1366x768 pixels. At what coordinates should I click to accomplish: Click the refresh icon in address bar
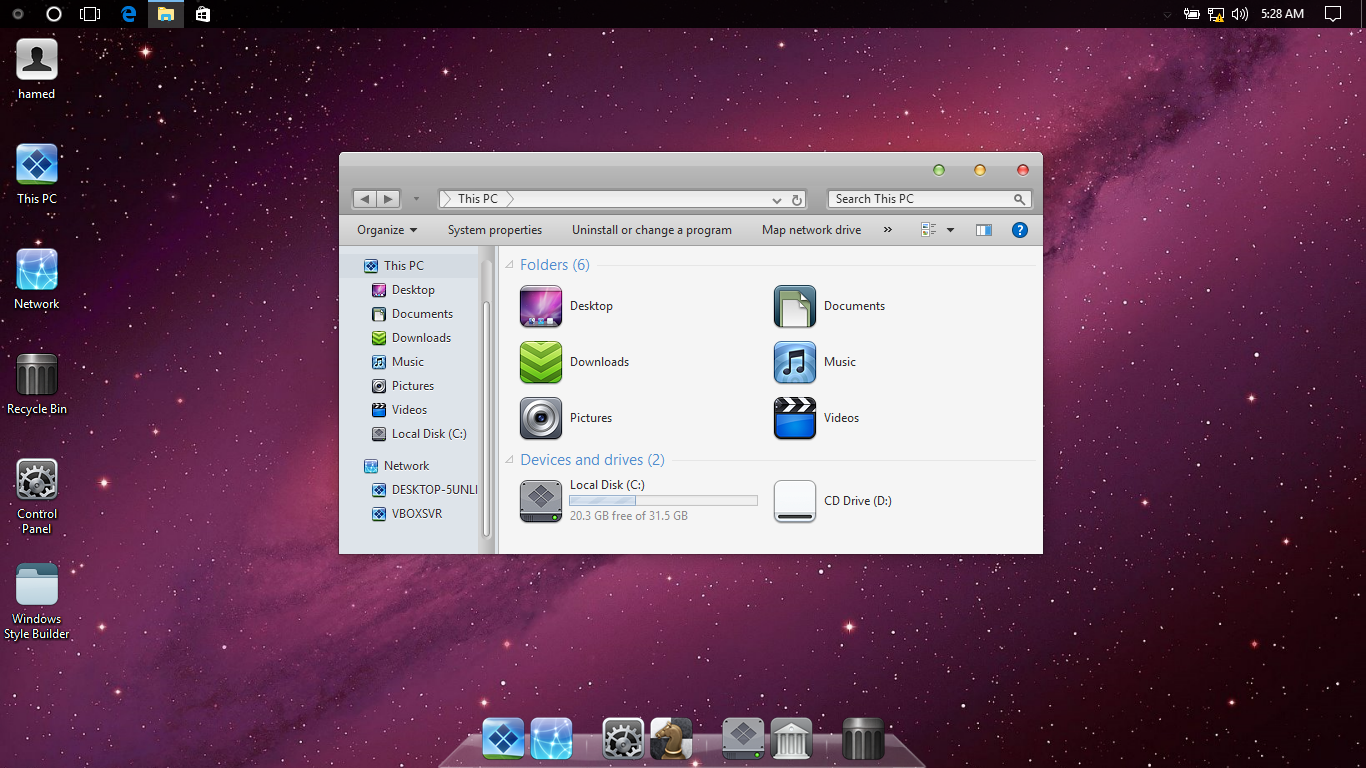(797, 200)
